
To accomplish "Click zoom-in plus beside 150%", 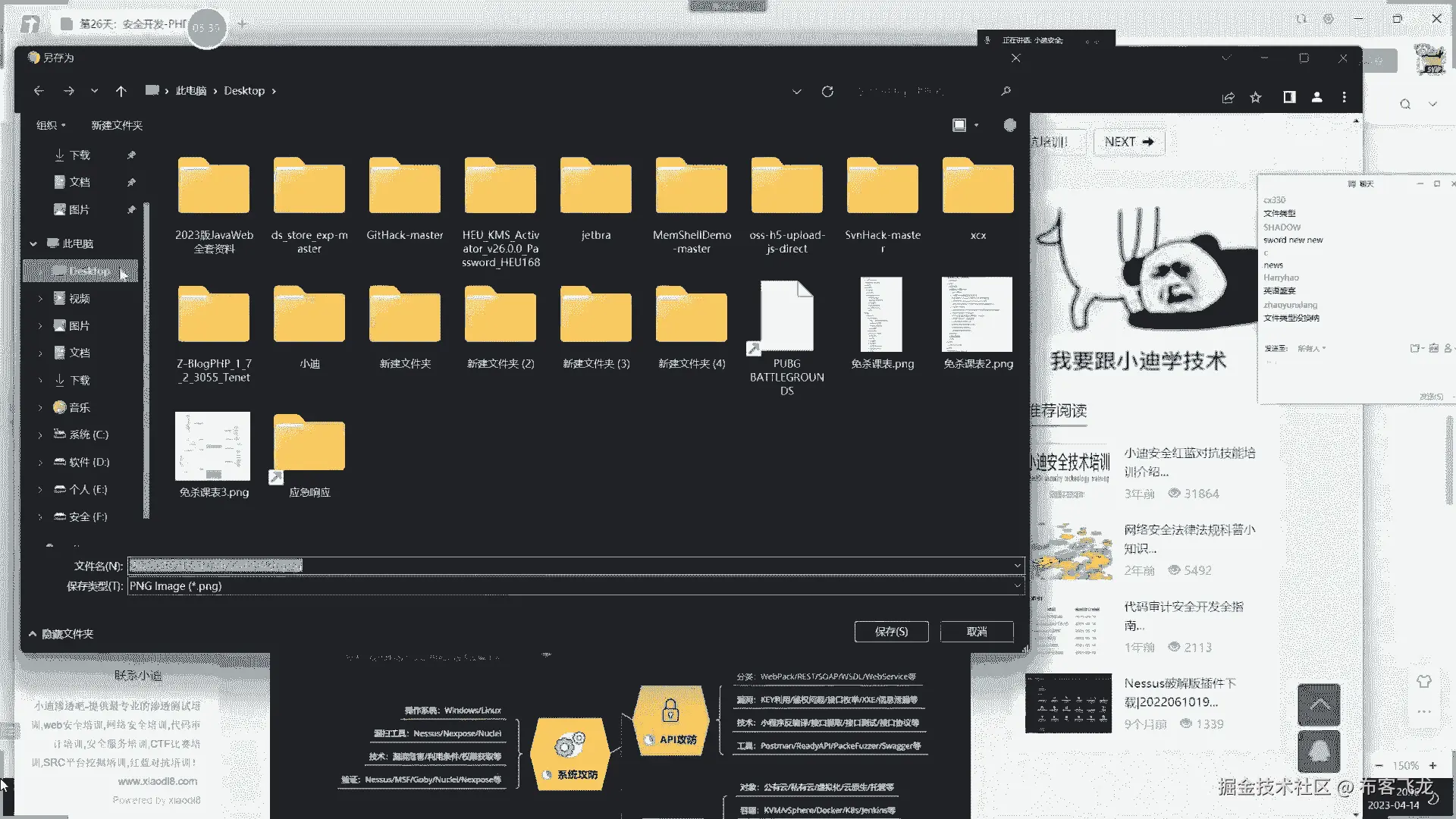I will (1432, 765).
